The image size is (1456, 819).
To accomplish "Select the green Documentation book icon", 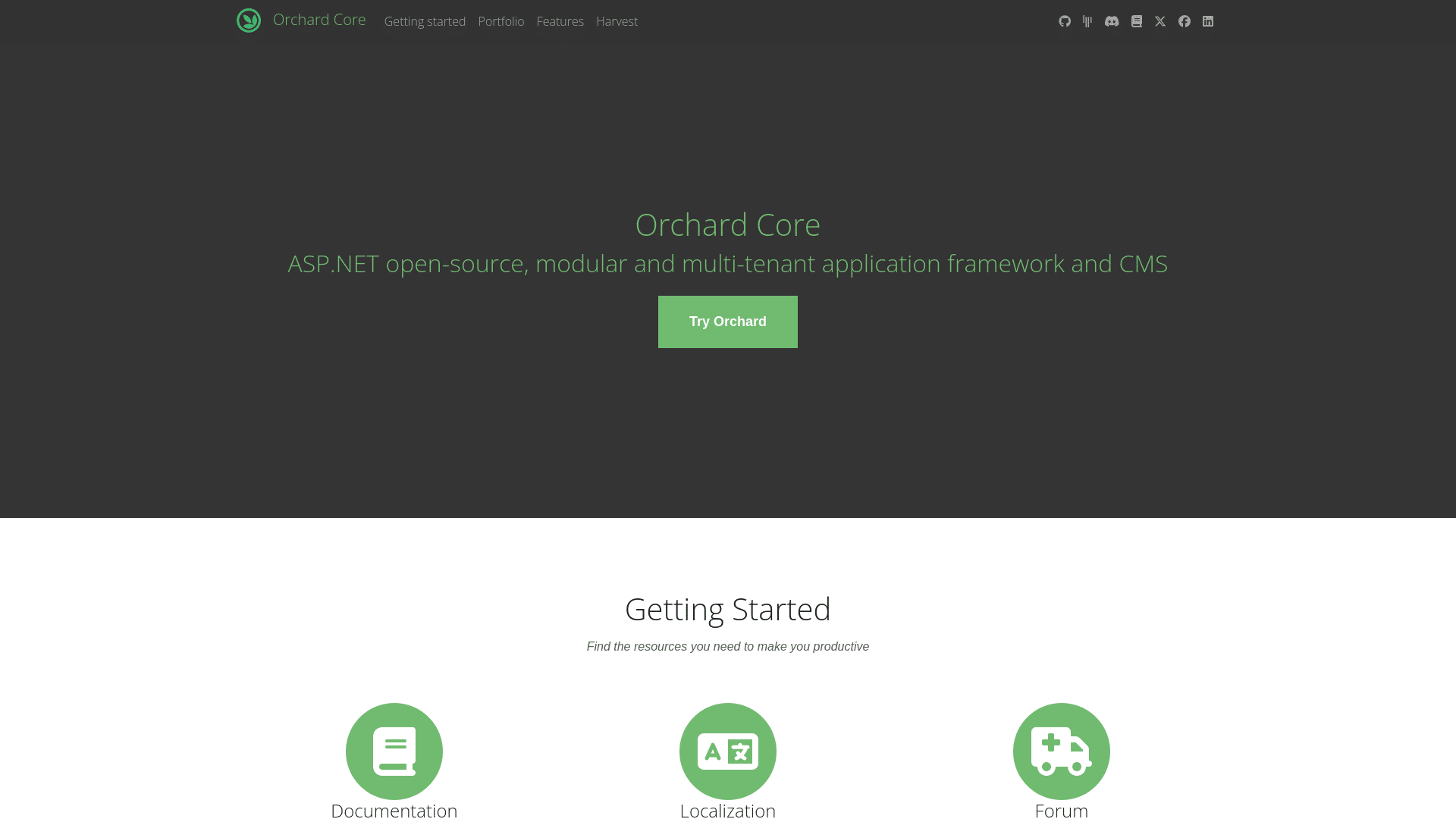I will (x=394, y=751).
